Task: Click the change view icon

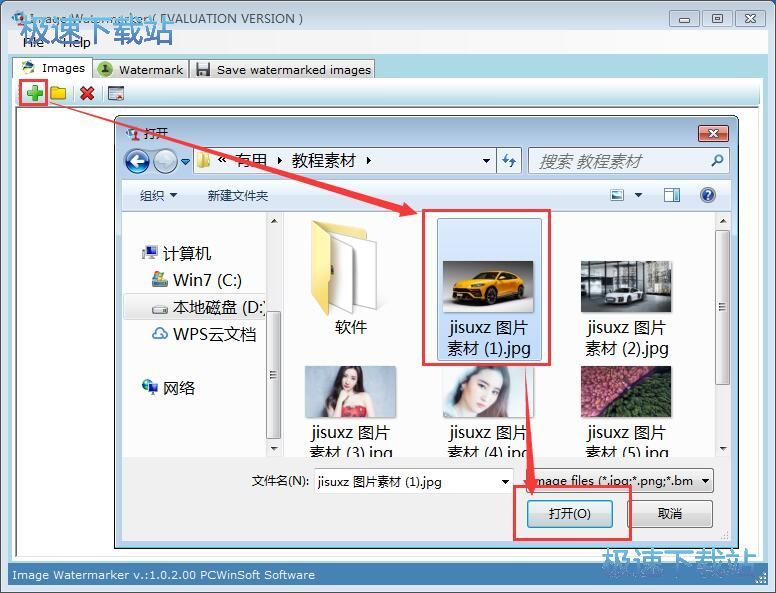Action: [x=617, y=195]
